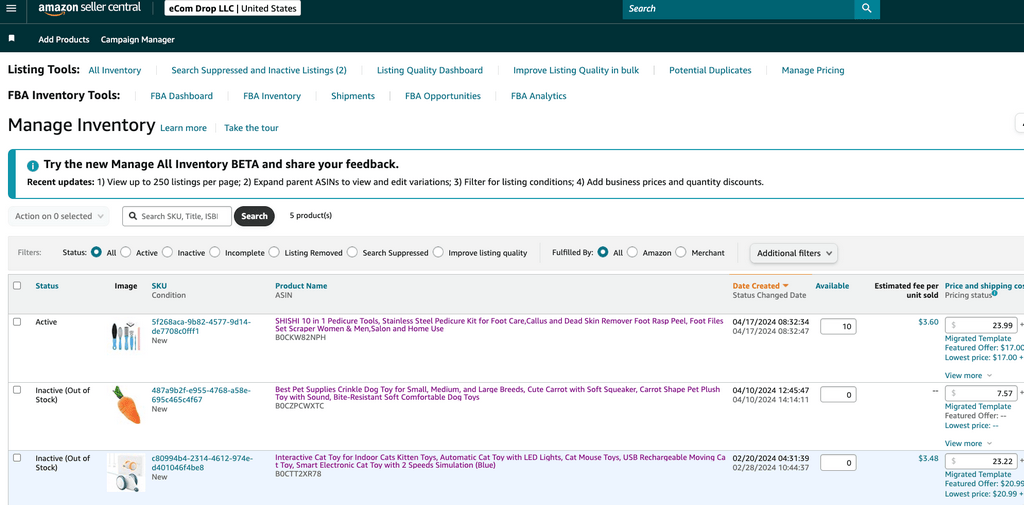
Task: Expand View more for the pedicure listing
Action: point(968,375)
